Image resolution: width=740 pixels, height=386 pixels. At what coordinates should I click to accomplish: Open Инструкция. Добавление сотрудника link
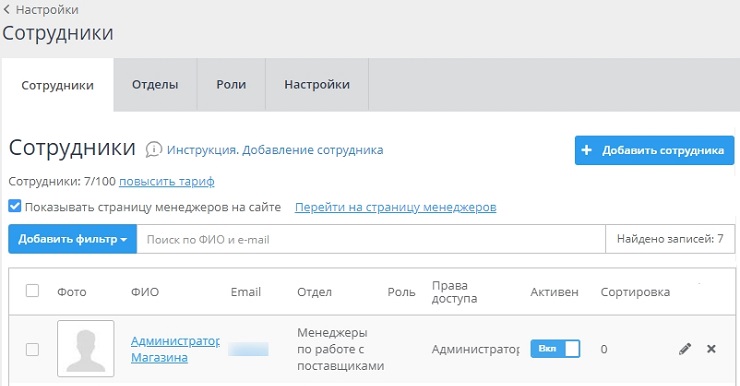275,150
